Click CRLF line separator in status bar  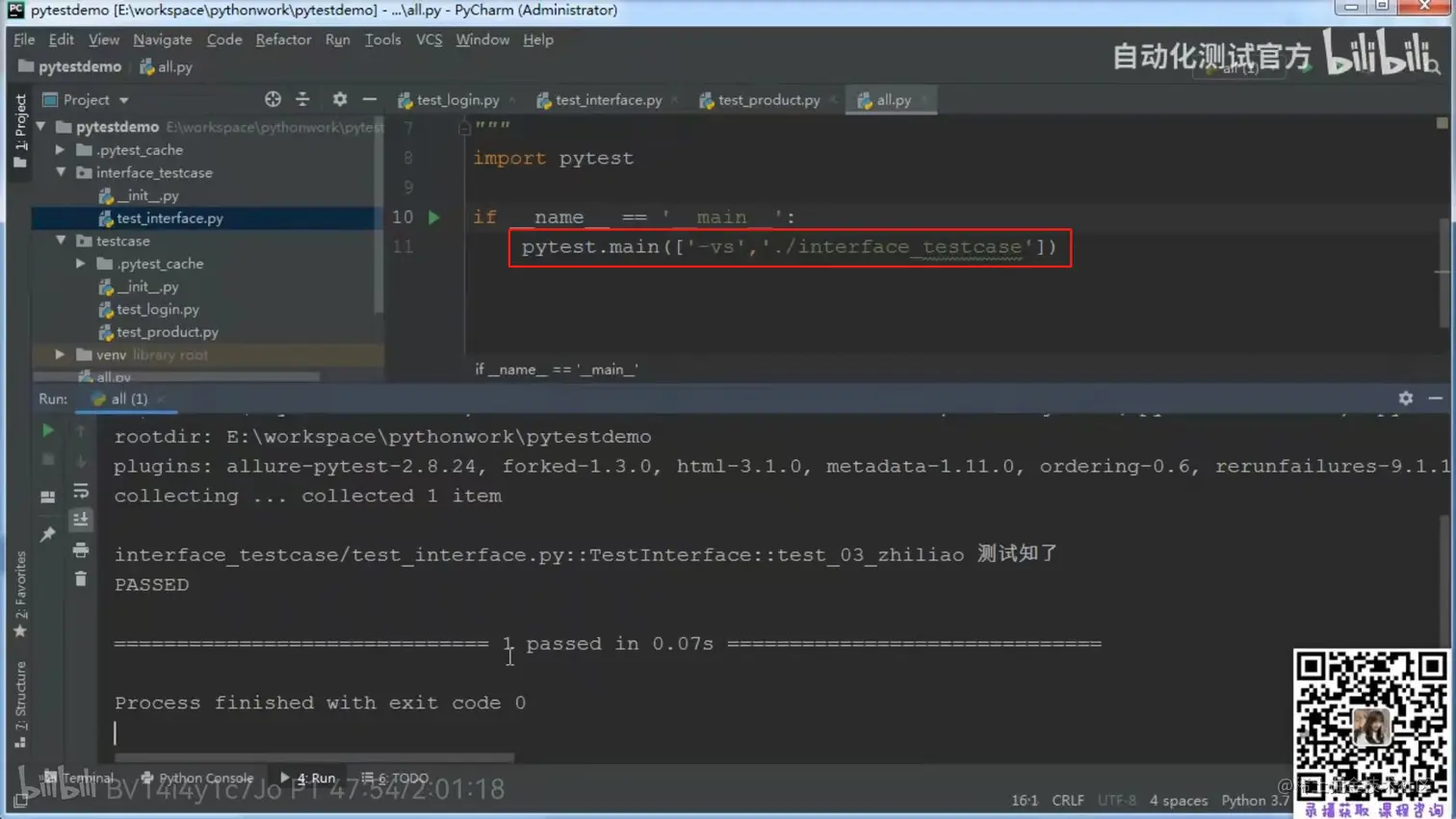click(x=1068, y=801)
